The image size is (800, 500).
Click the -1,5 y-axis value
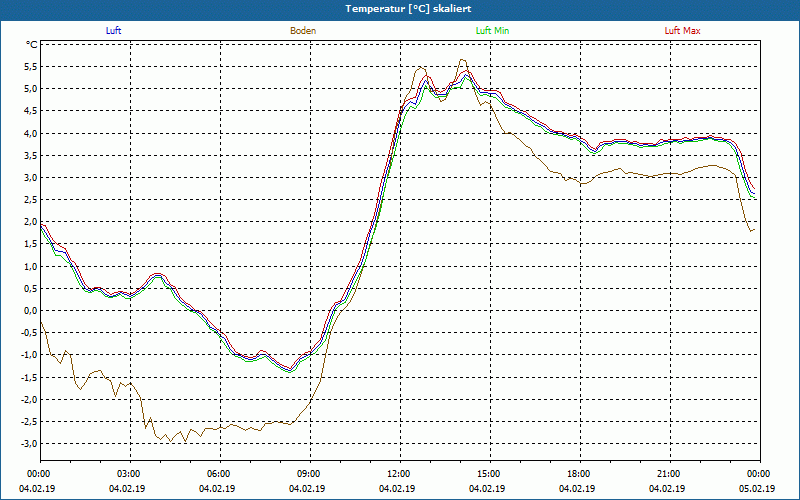click(28, 378)
